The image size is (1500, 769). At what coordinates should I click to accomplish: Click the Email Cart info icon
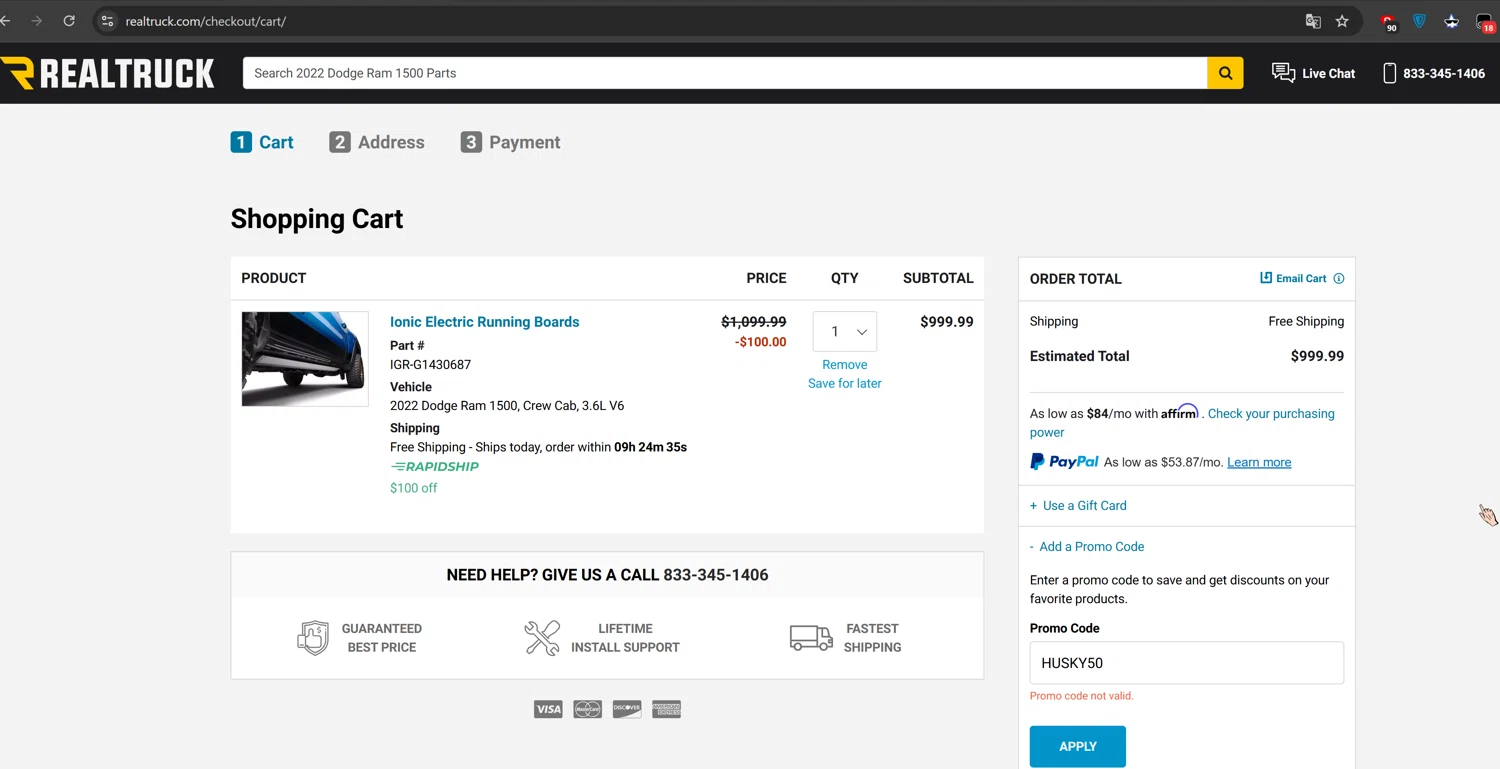pos(1339,279)
